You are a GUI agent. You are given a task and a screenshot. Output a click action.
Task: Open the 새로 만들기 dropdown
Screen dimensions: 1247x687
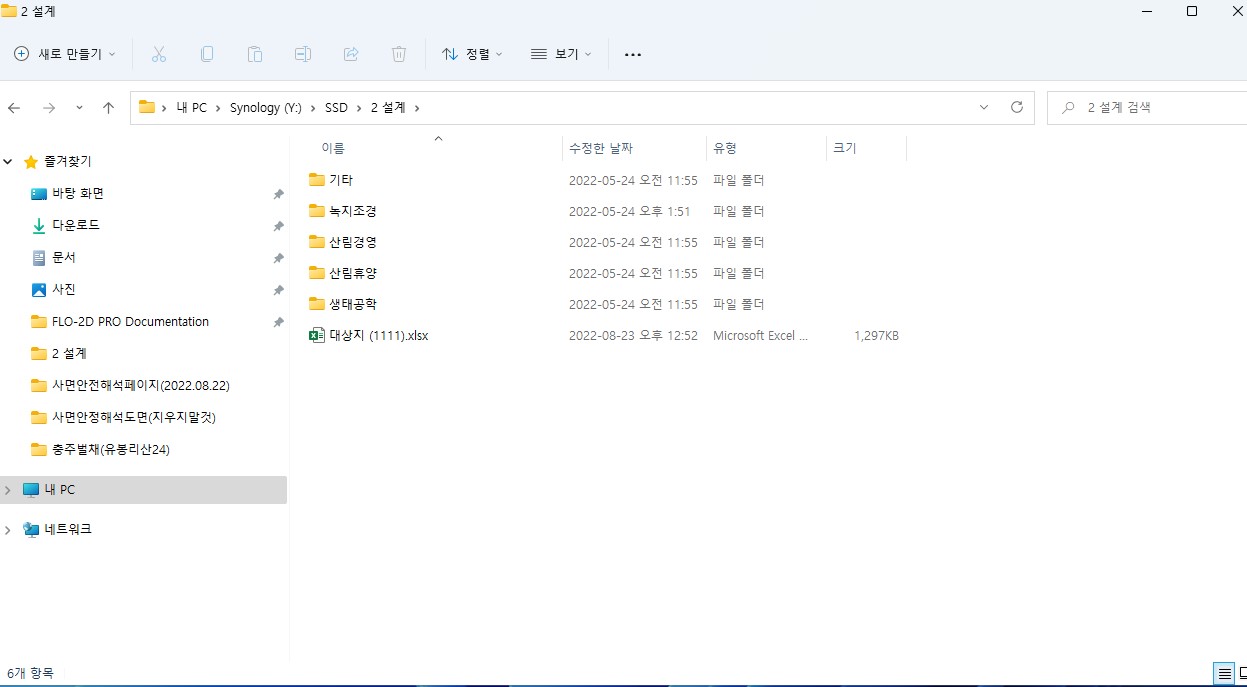(65, 54)
